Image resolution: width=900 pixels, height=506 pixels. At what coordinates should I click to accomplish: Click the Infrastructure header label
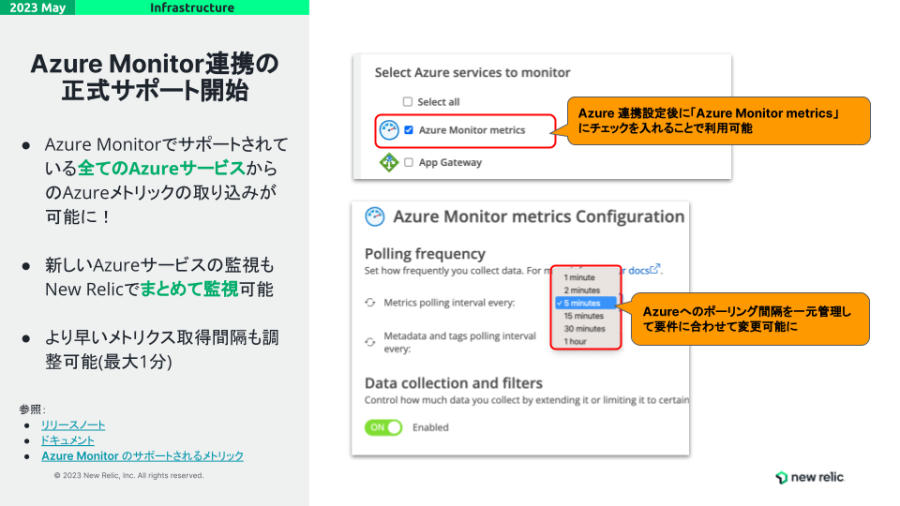[x=192, y=7]
